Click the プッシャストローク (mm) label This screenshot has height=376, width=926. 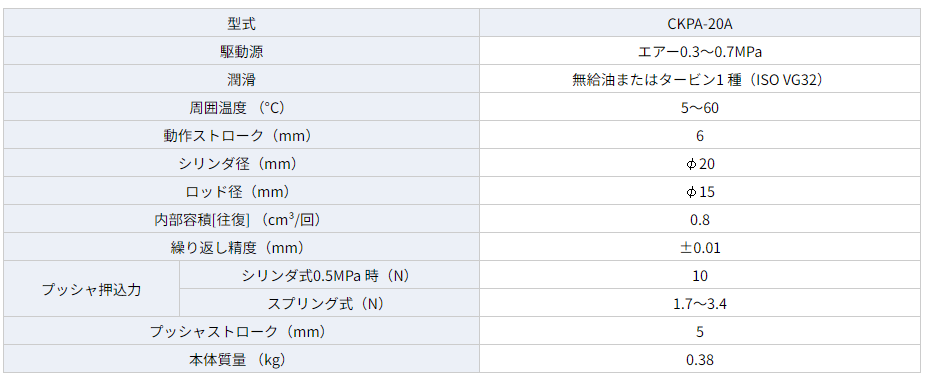(242, 331)
